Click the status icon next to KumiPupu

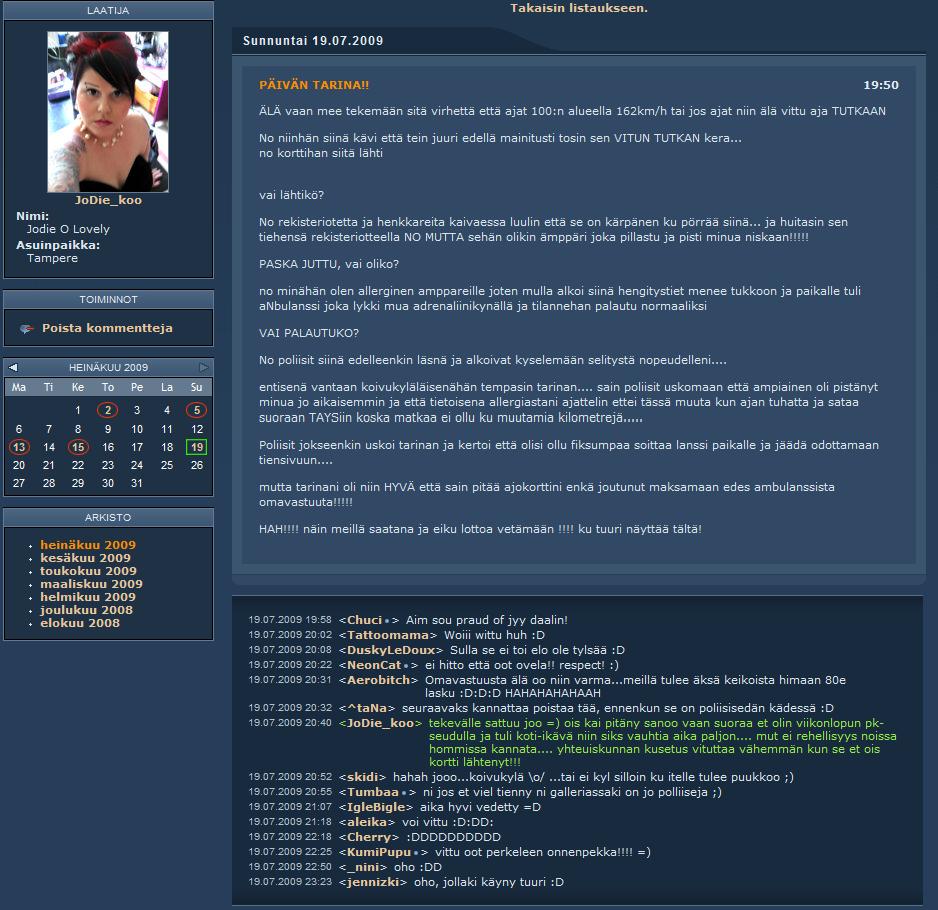414,852
